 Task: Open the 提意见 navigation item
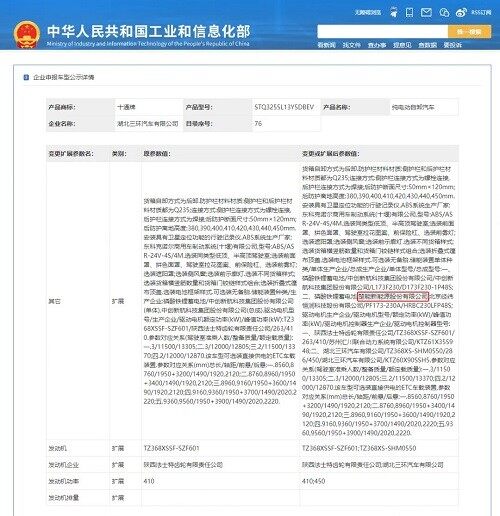(x=402, y=45)
